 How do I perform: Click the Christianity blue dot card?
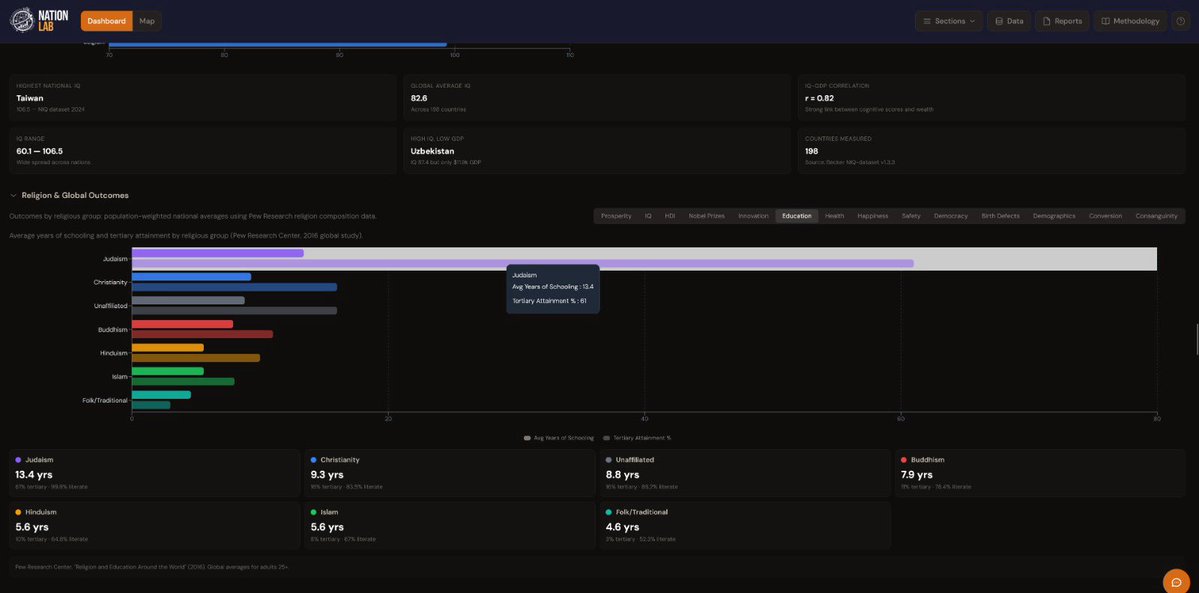450,473
